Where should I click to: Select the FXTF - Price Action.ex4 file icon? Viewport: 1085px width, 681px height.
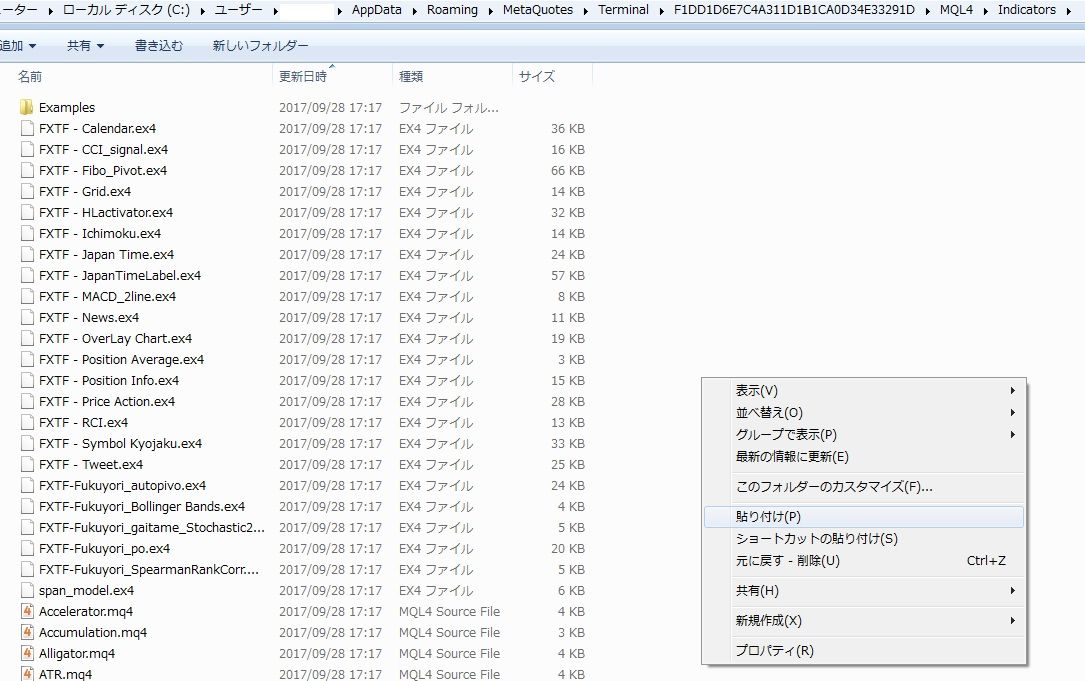tap(27, 401)
